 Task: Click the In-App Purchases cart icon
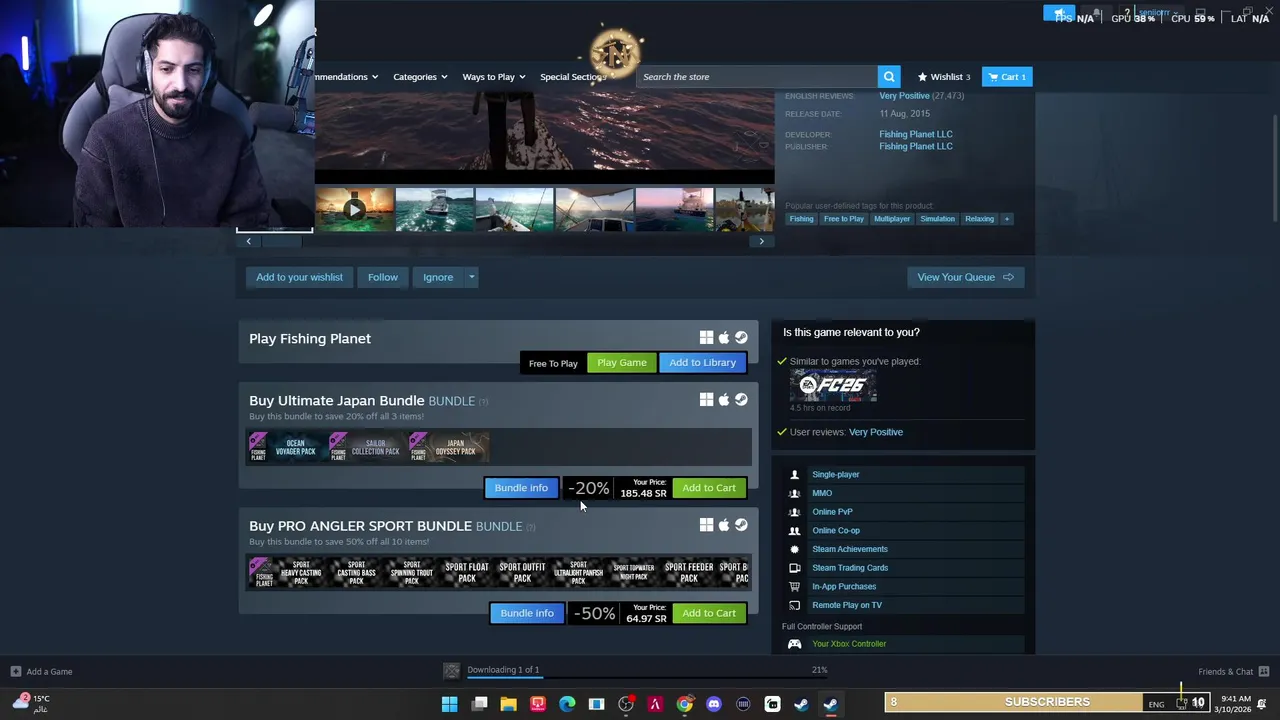point(795,587)
